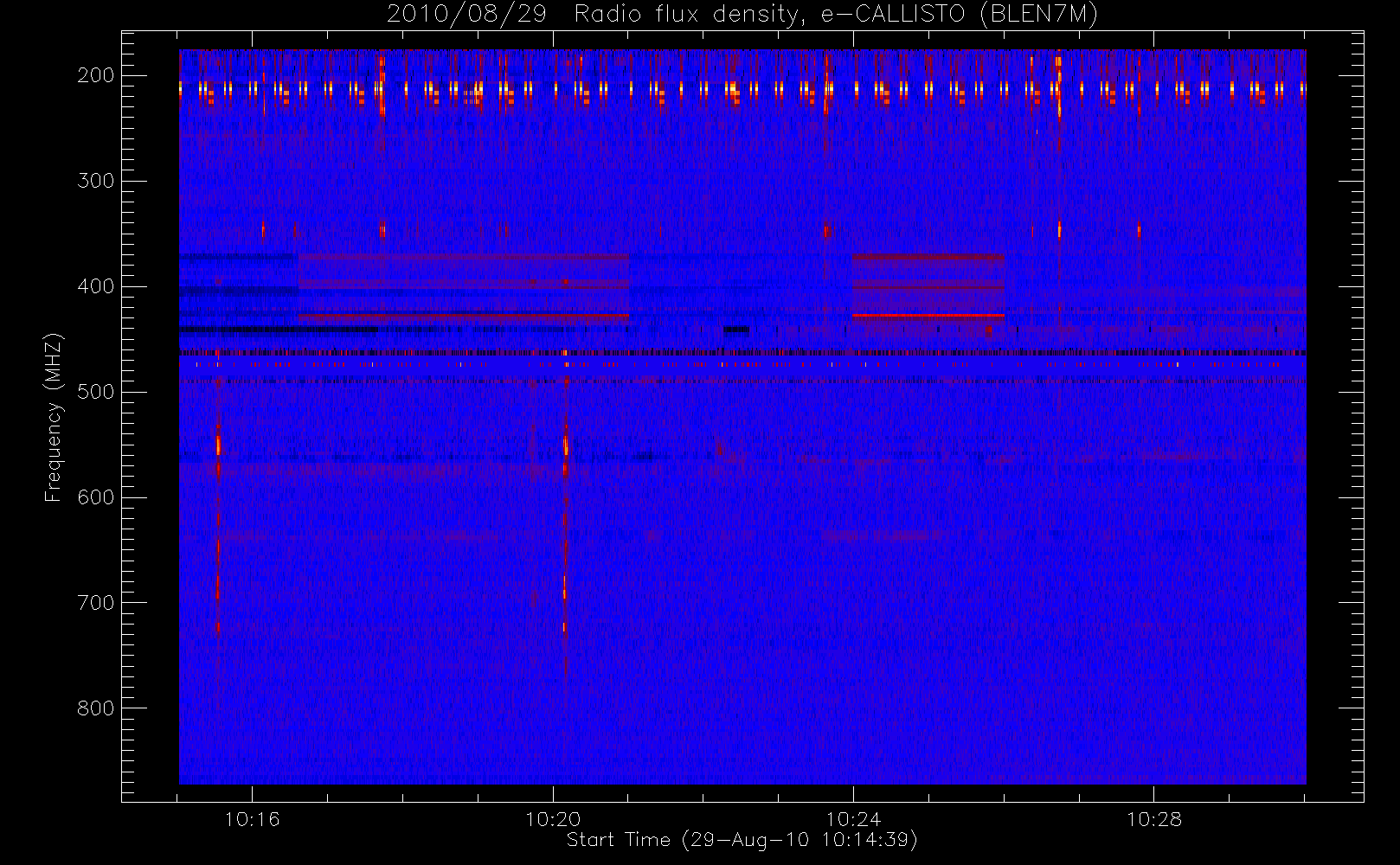Click the 'Frequency (MHZ)' axis label
The height and width of the screenshot is (865, 1400).
point(54,417)
